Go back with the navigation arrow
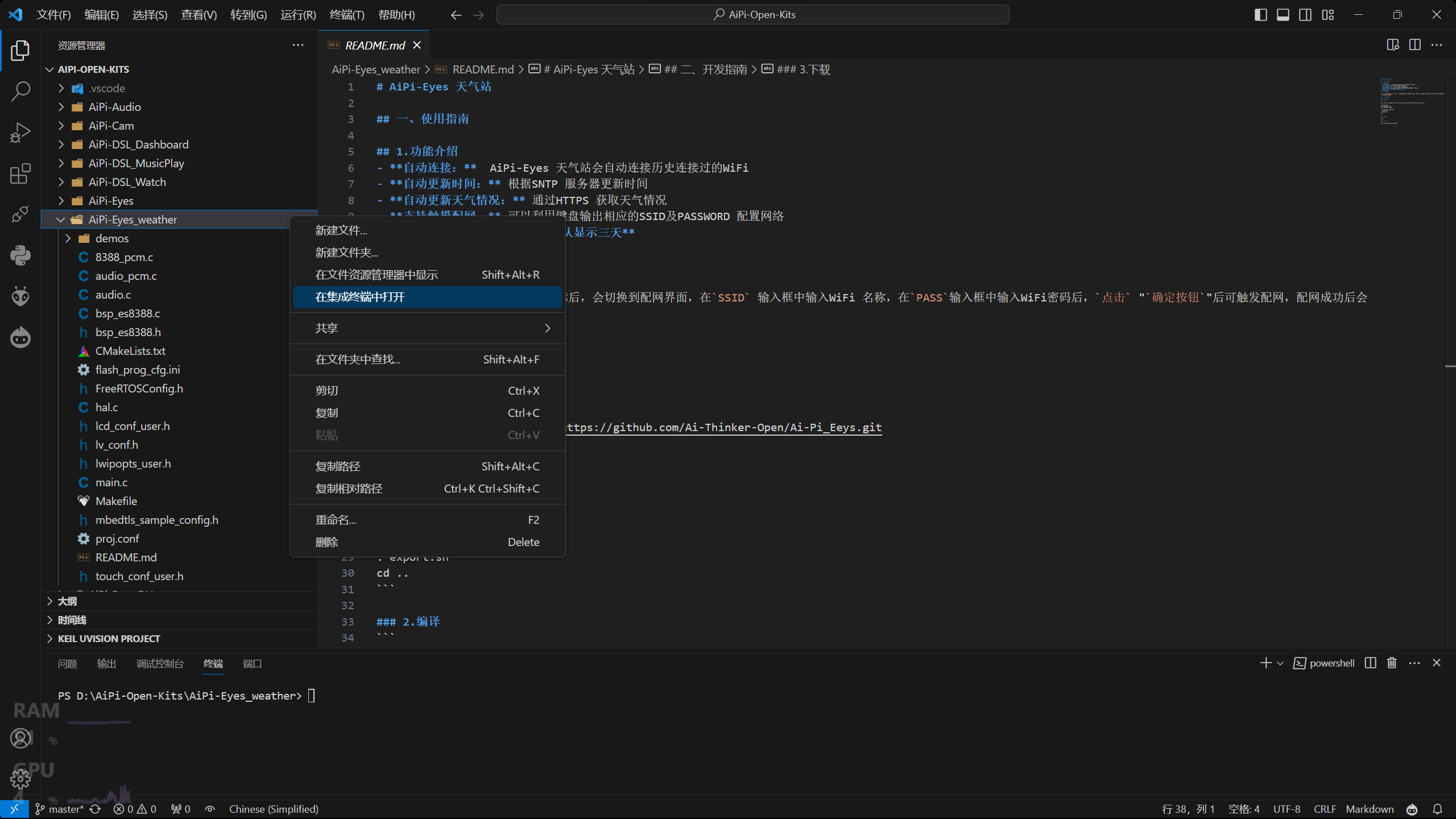The image size is (1456, 819). pos(456,15)
